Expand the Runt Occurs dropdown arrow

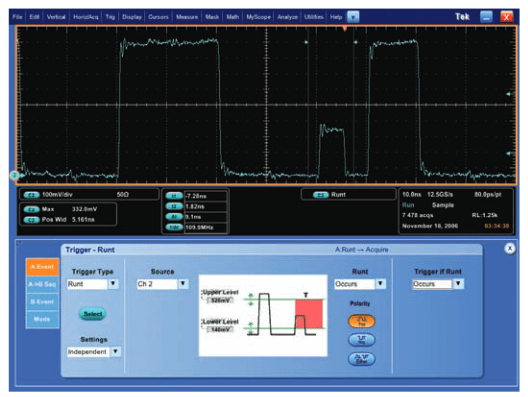(381, 284)
